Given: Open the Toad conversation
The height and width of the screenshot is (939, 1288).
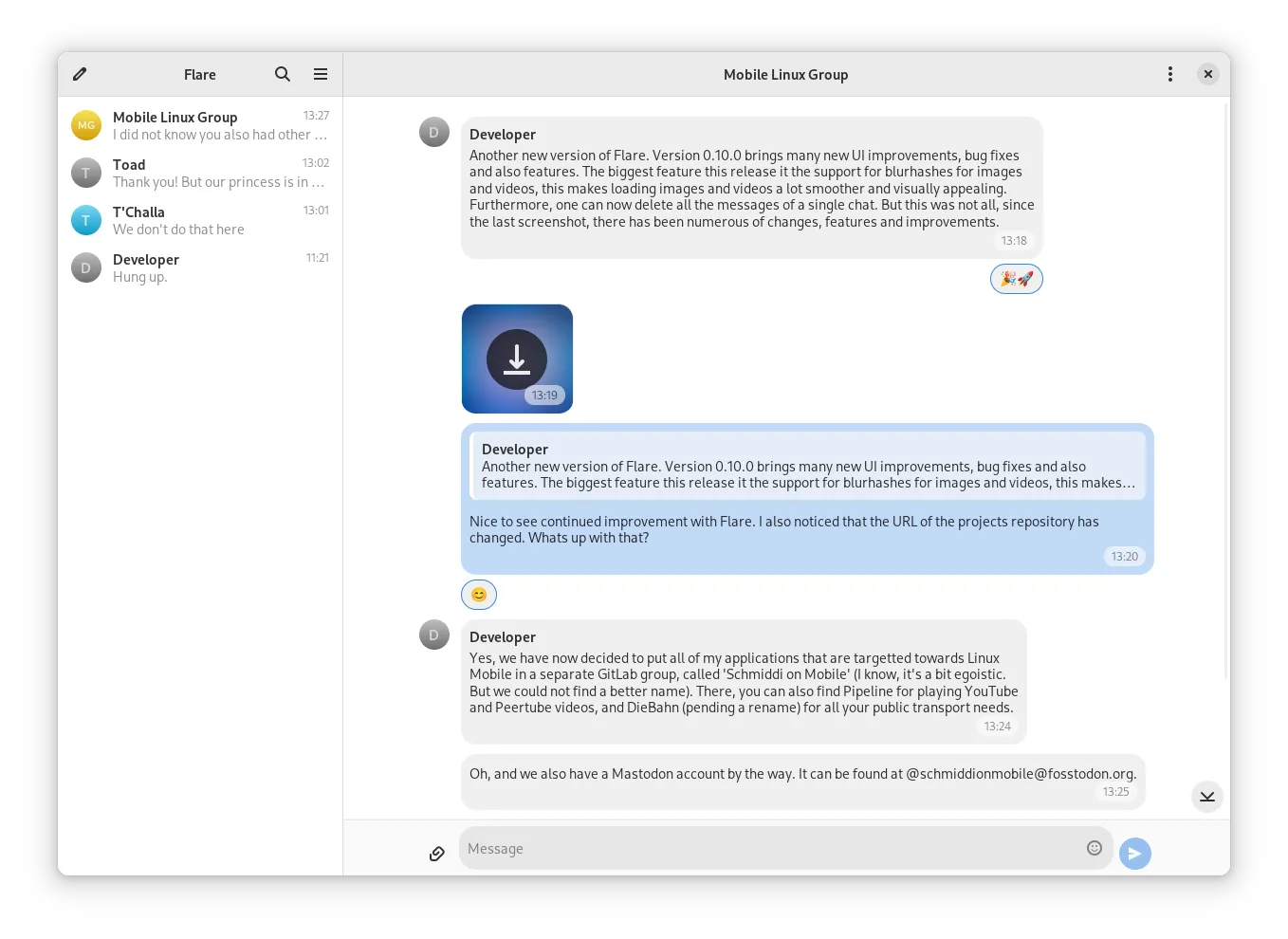Looking at the screenshot, I should [200, 173].
